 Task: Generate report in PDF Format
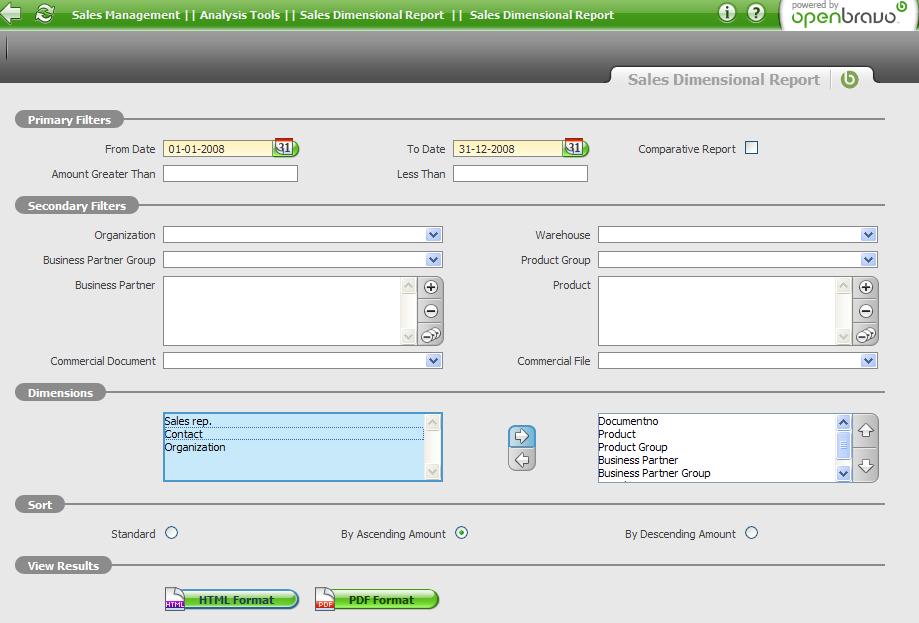click(378, 600)
